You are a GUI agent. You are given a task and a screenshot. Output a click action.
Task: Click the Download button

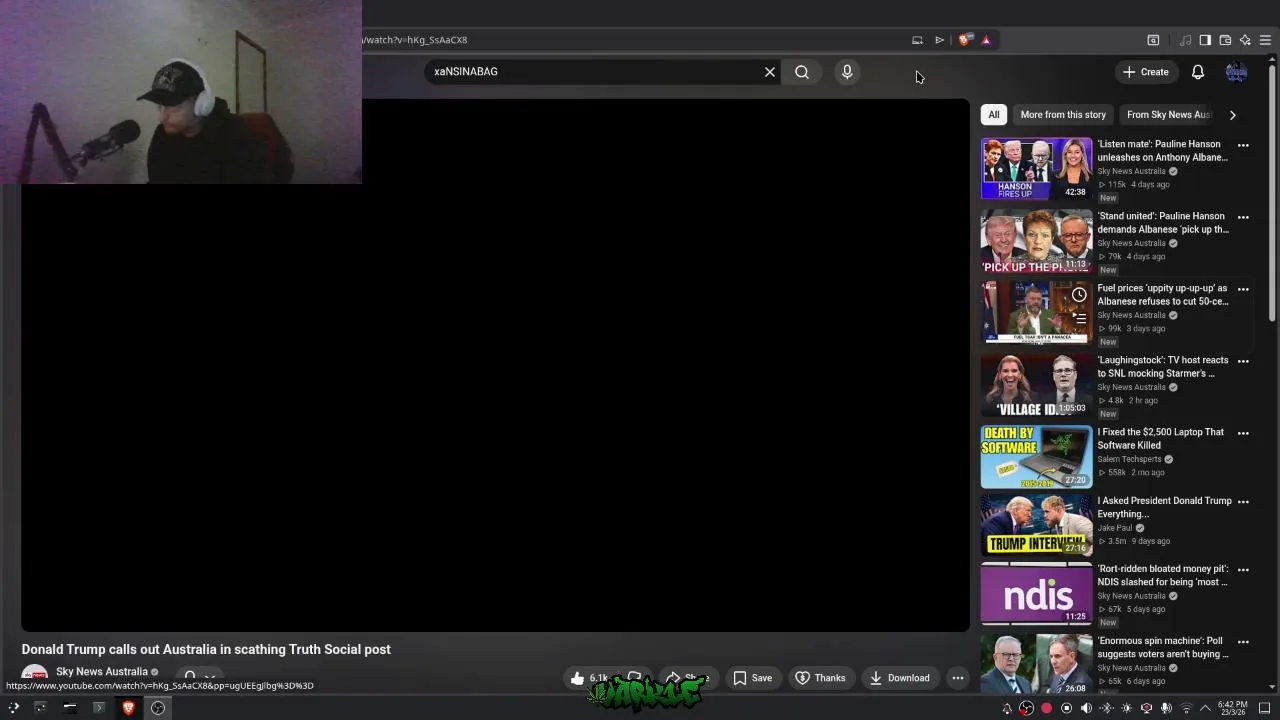coord(899,678)
